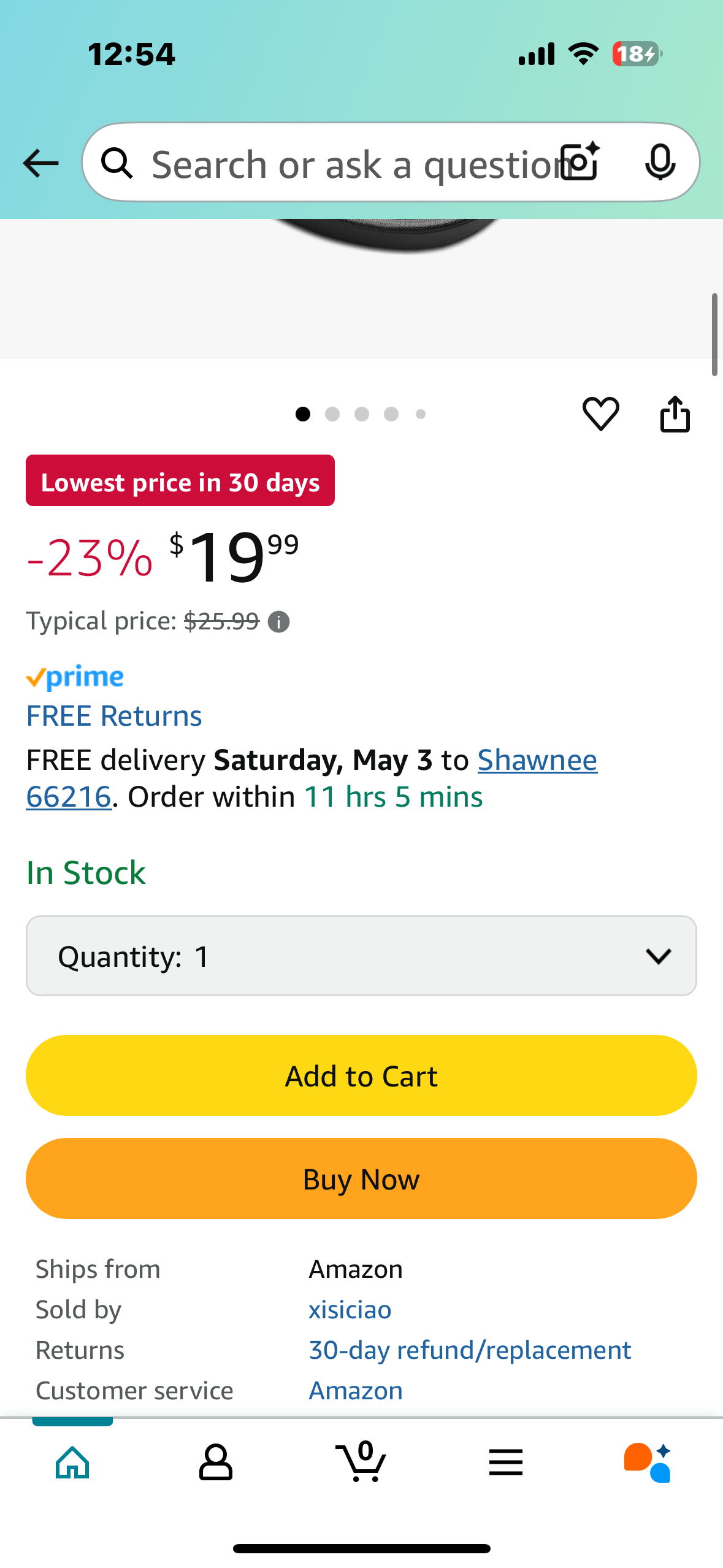View 30-day refund/replacement policy
723x1568 pixels.
(470, 1350)
